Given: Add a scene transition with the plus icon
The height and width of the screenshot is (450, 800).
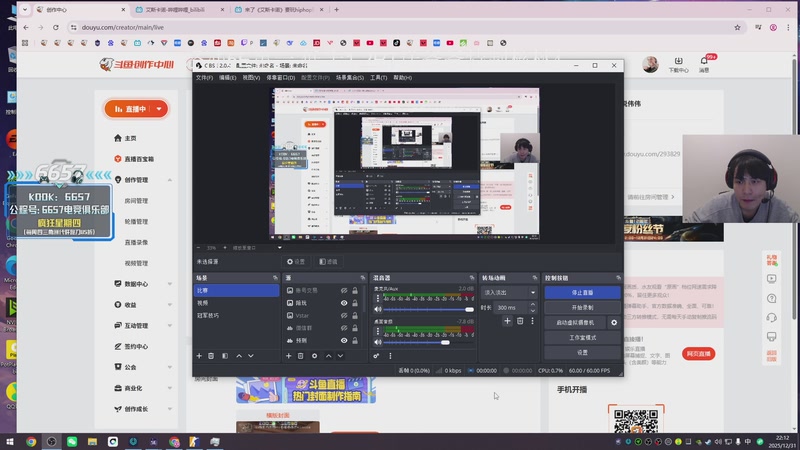Looking at the screenshot, I should click(x=507, y=321).
